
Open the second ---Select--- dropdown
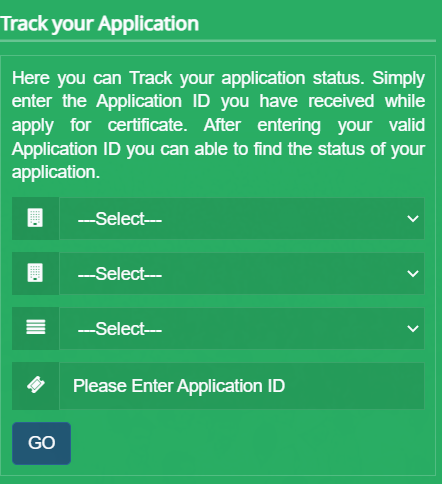coord(242,274)
